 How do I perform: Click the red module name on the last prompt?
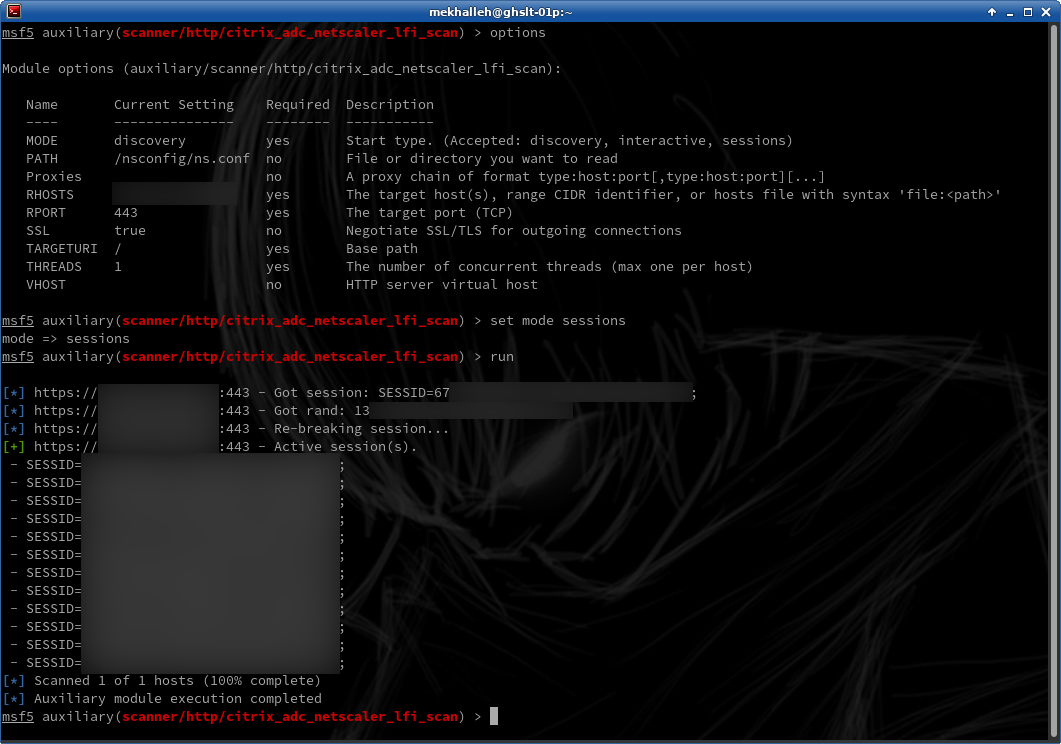click(x=290, y=717)
